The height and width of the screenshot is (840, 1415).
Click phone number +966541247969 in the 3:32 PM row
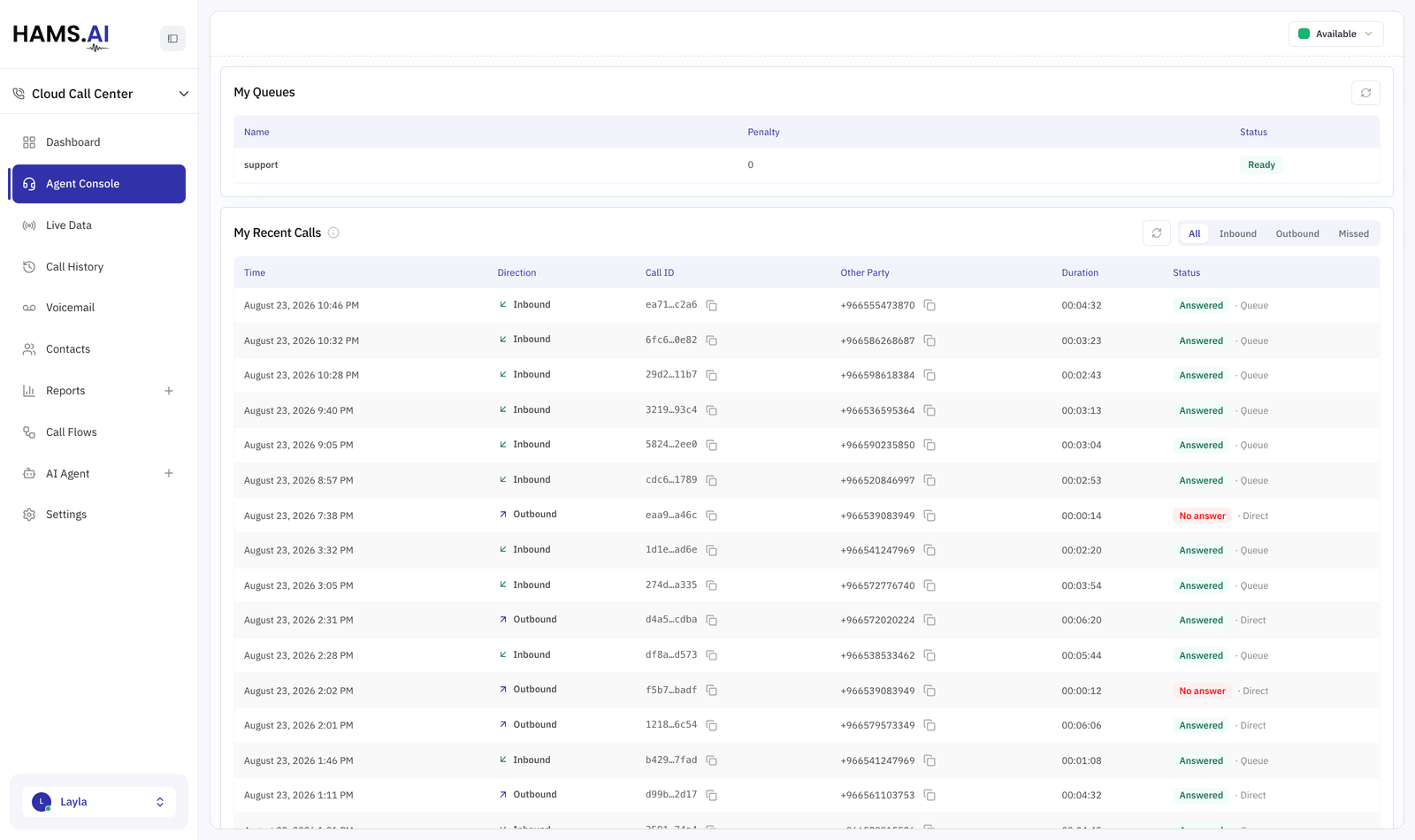[877, 550]
